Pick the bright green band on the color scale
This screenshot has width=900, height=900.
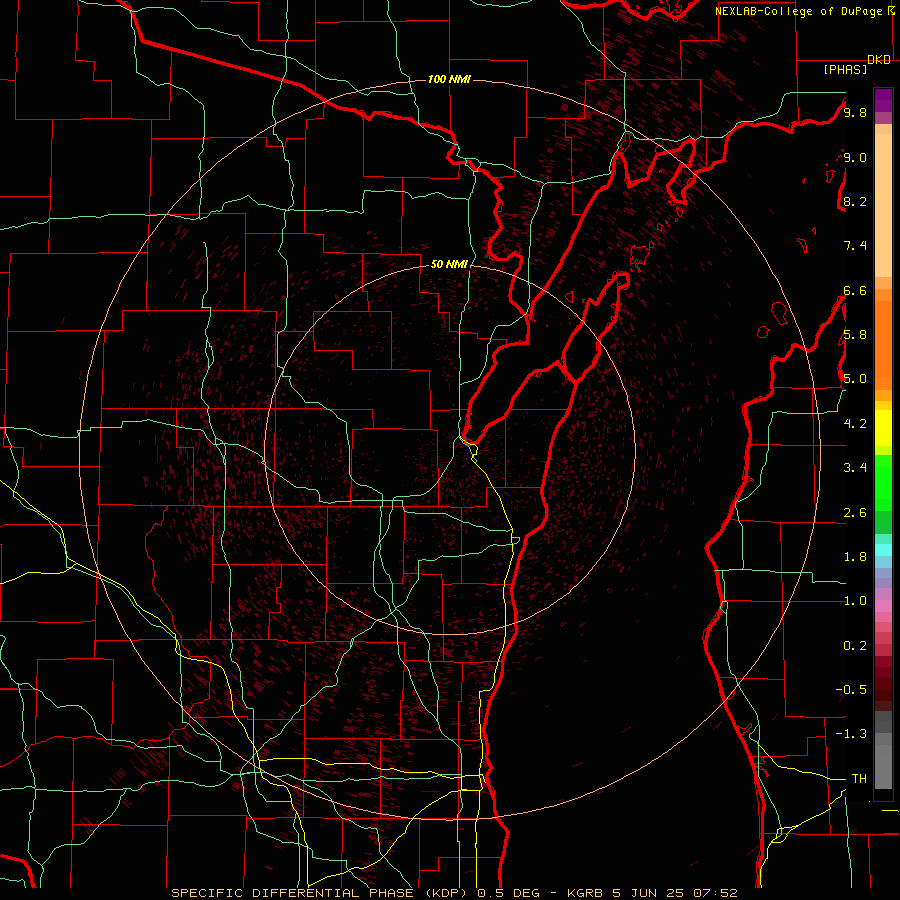click(x=883, y=482)
